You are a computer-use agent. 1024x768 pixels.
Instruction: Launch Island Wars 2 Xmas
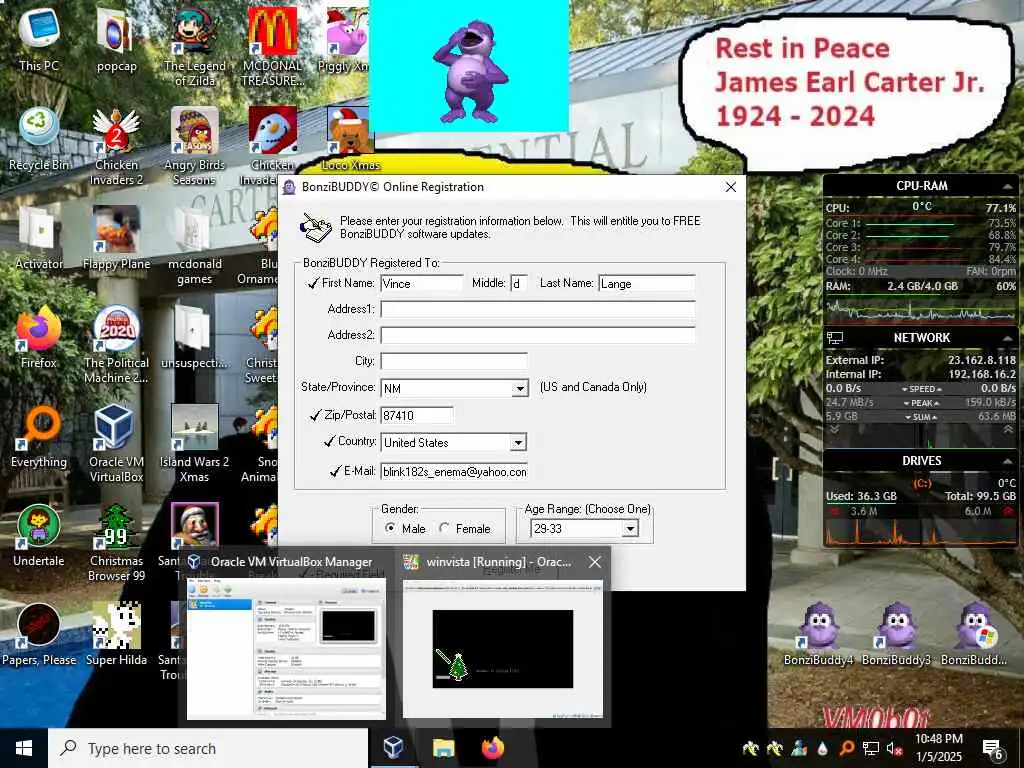[x=195, y=444]
